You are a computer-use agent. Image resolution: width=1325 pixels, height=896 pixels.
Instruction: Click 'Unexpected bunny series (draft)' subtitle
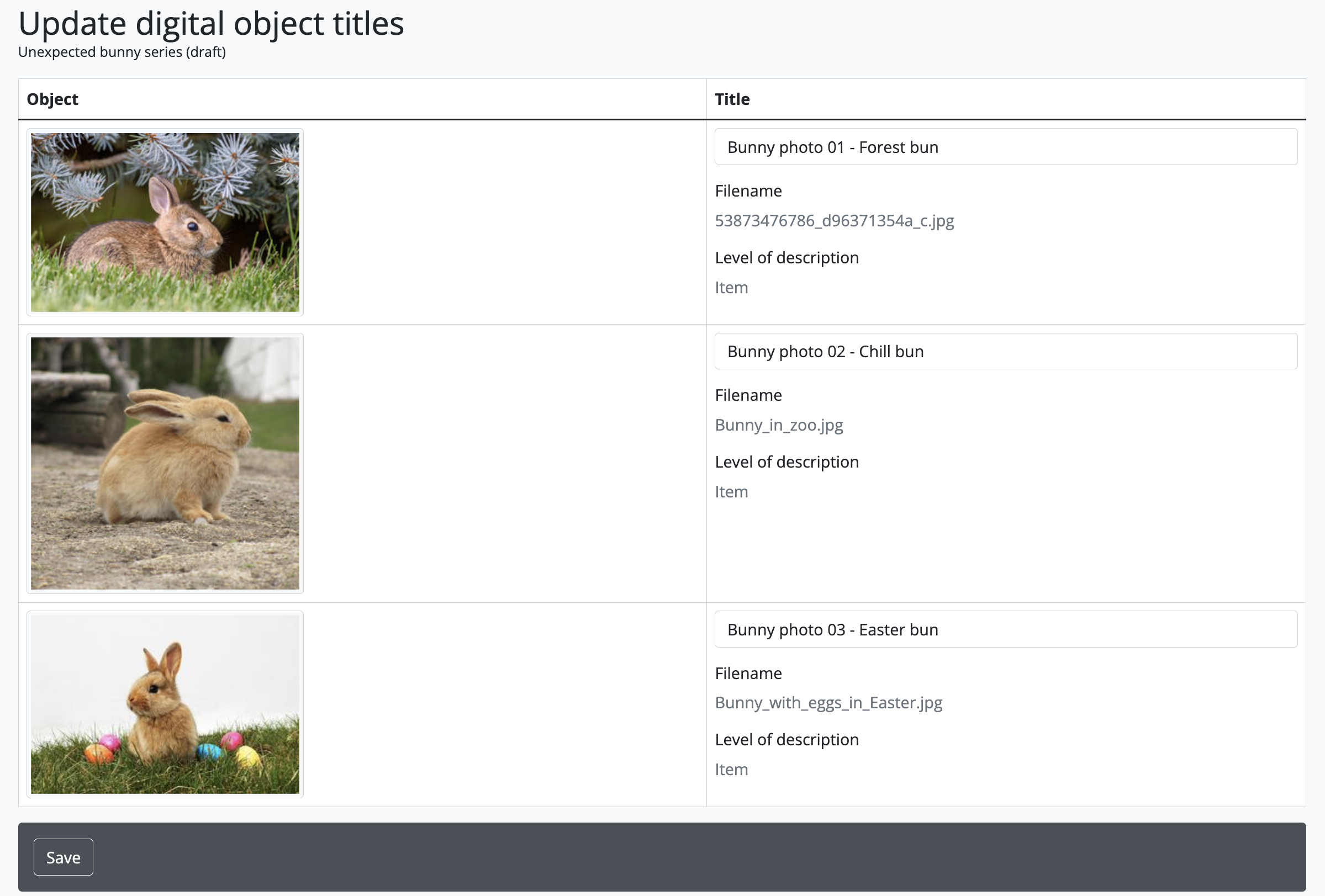coord(122,52)
